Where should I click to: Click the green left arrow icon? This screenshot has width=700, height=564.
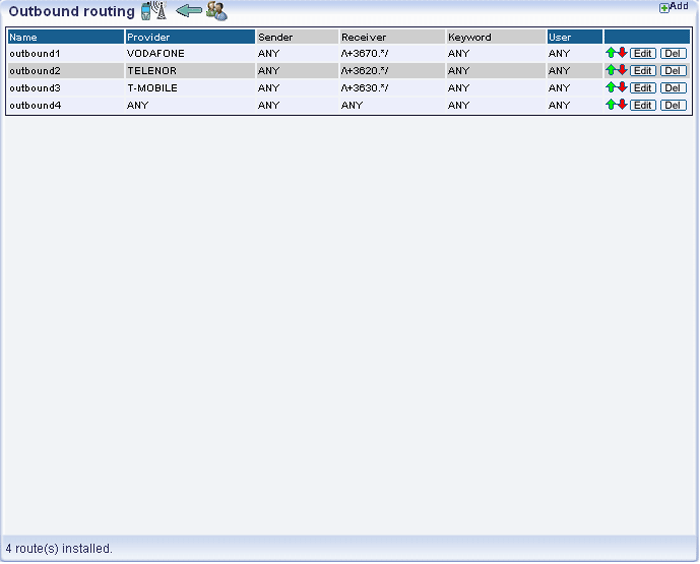(x=188, y=12)
